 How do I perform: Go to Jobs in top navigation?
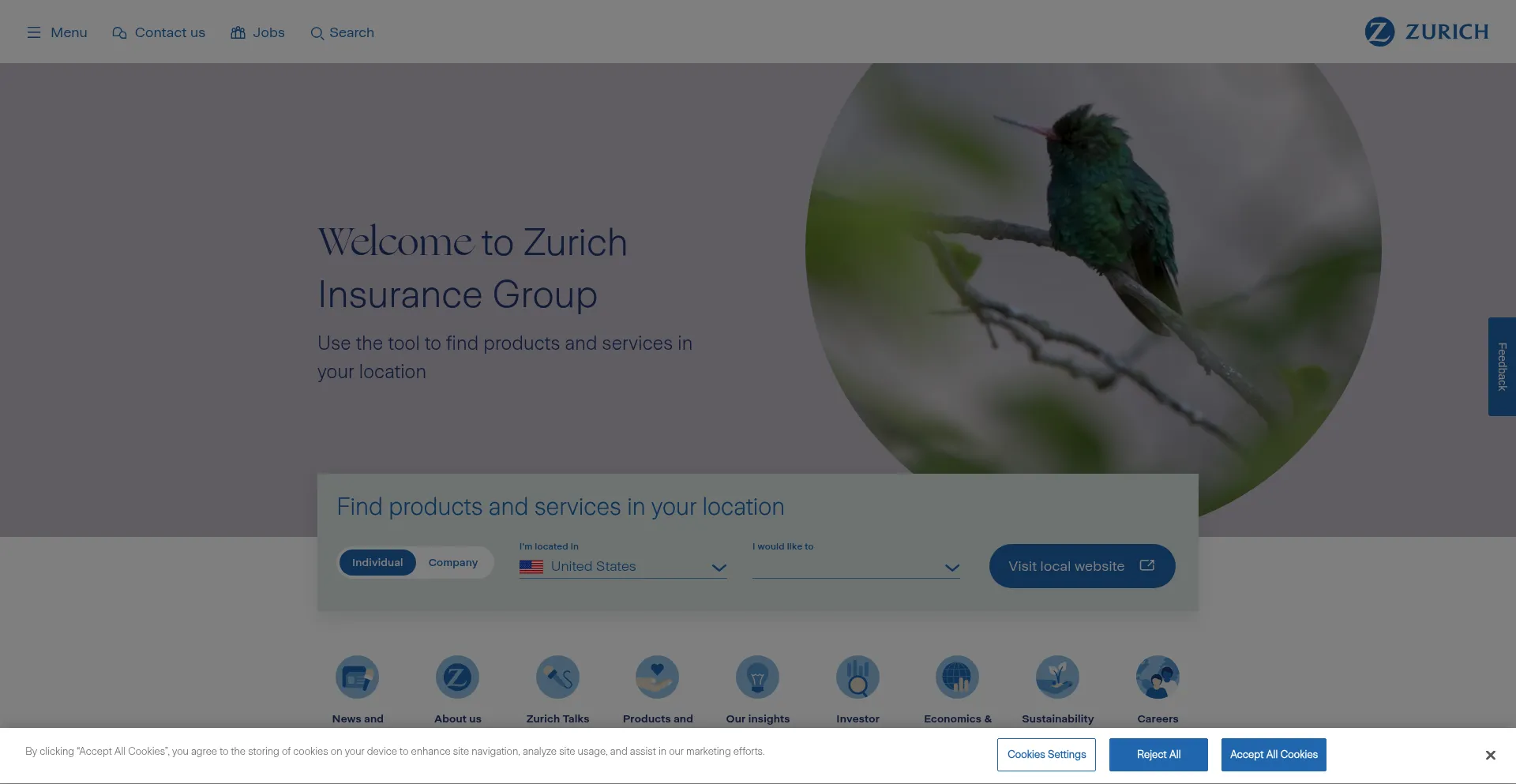click(258, 32)
